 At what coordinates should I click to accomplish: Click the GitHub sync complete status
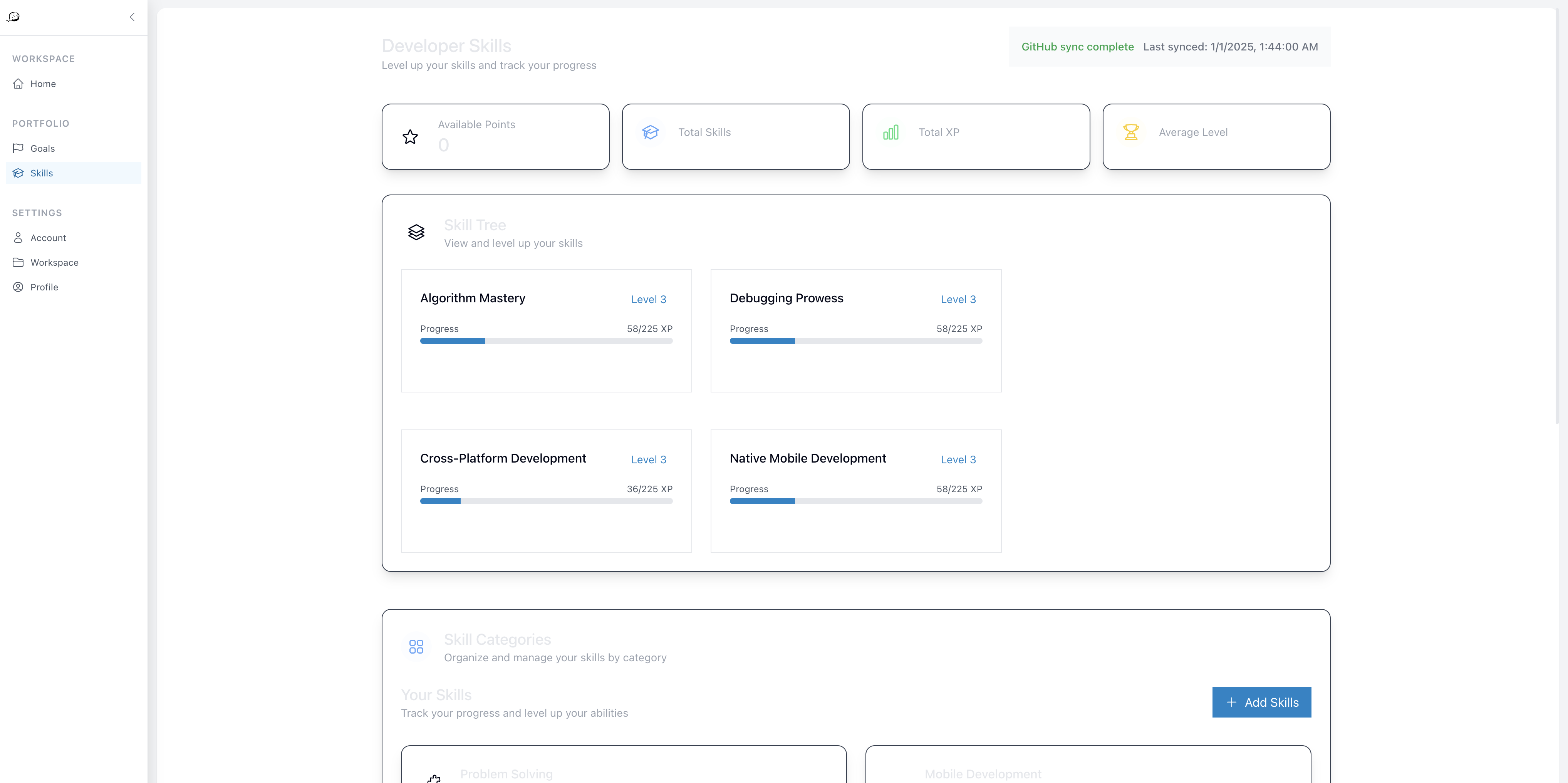[1077, 47]
